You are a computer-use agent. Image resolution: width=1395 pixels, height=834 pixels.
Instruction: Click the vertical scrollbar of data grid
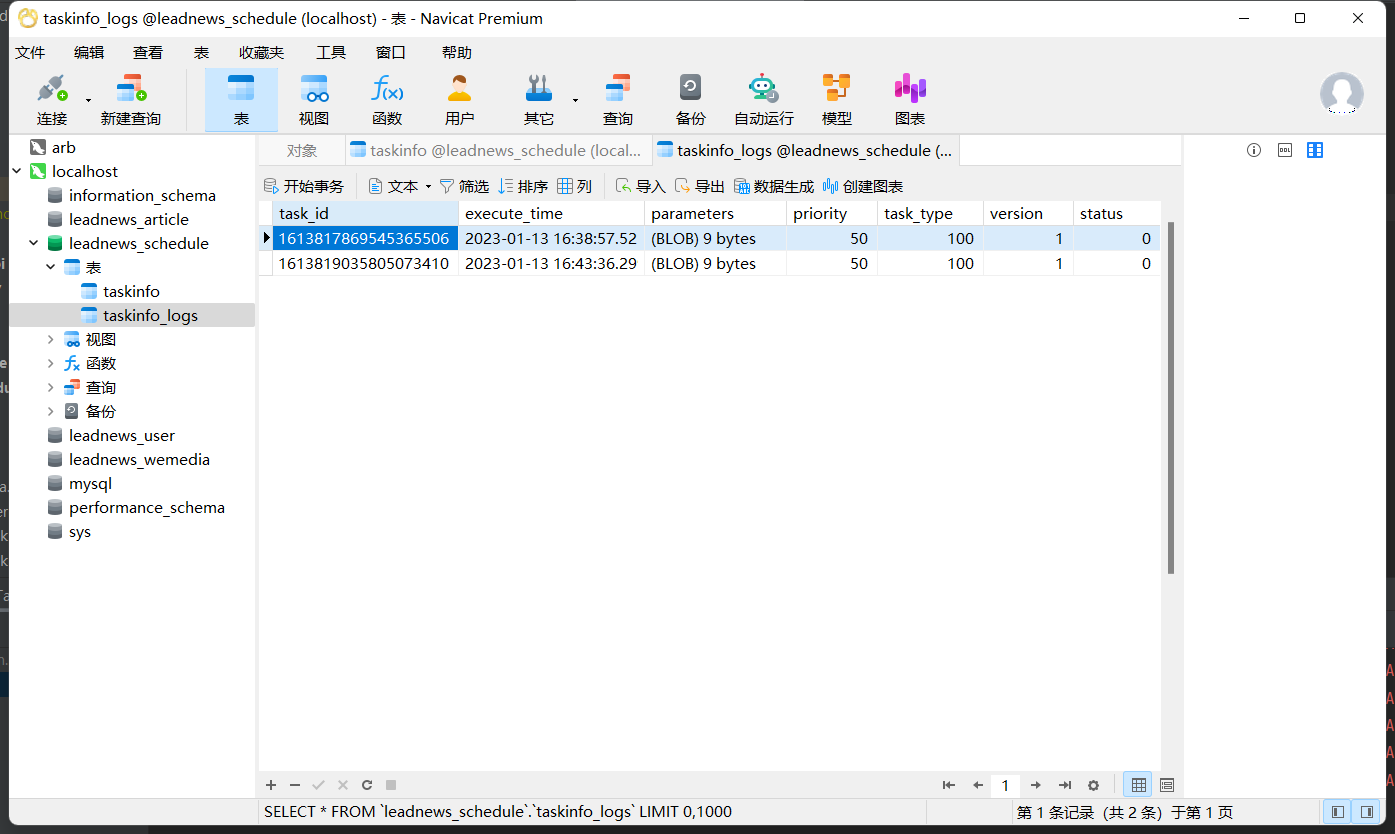(x=1171, y=398)
